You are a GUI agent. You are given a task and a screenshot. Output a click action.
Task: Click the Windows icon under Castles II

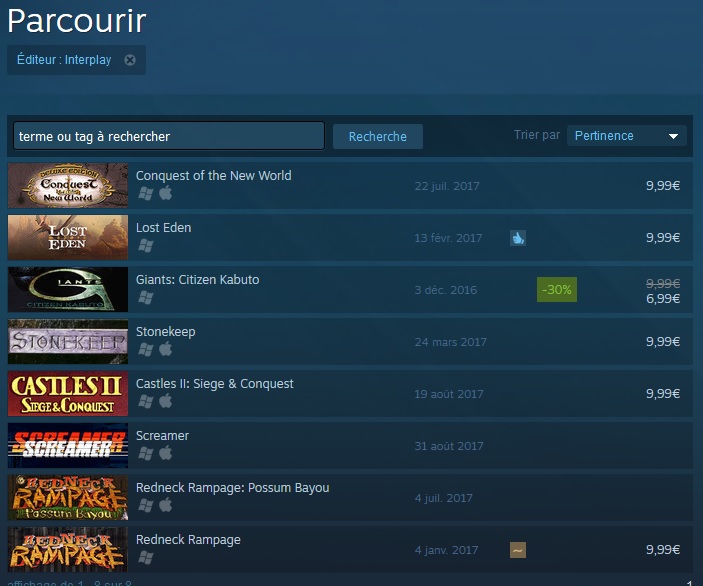[146, 401]
